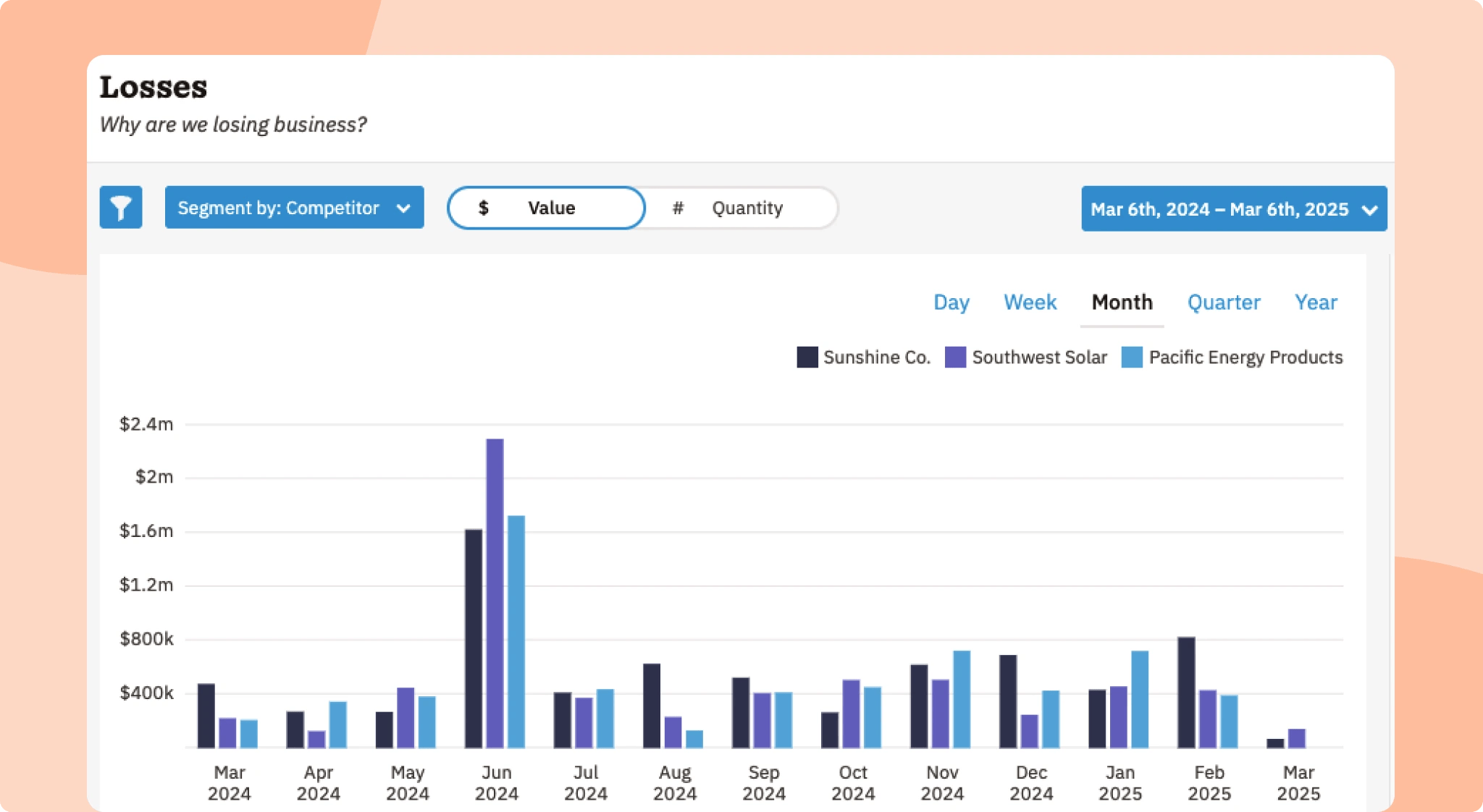
Task: Click the chevron on the Segment by button
Action: (405, 208)
